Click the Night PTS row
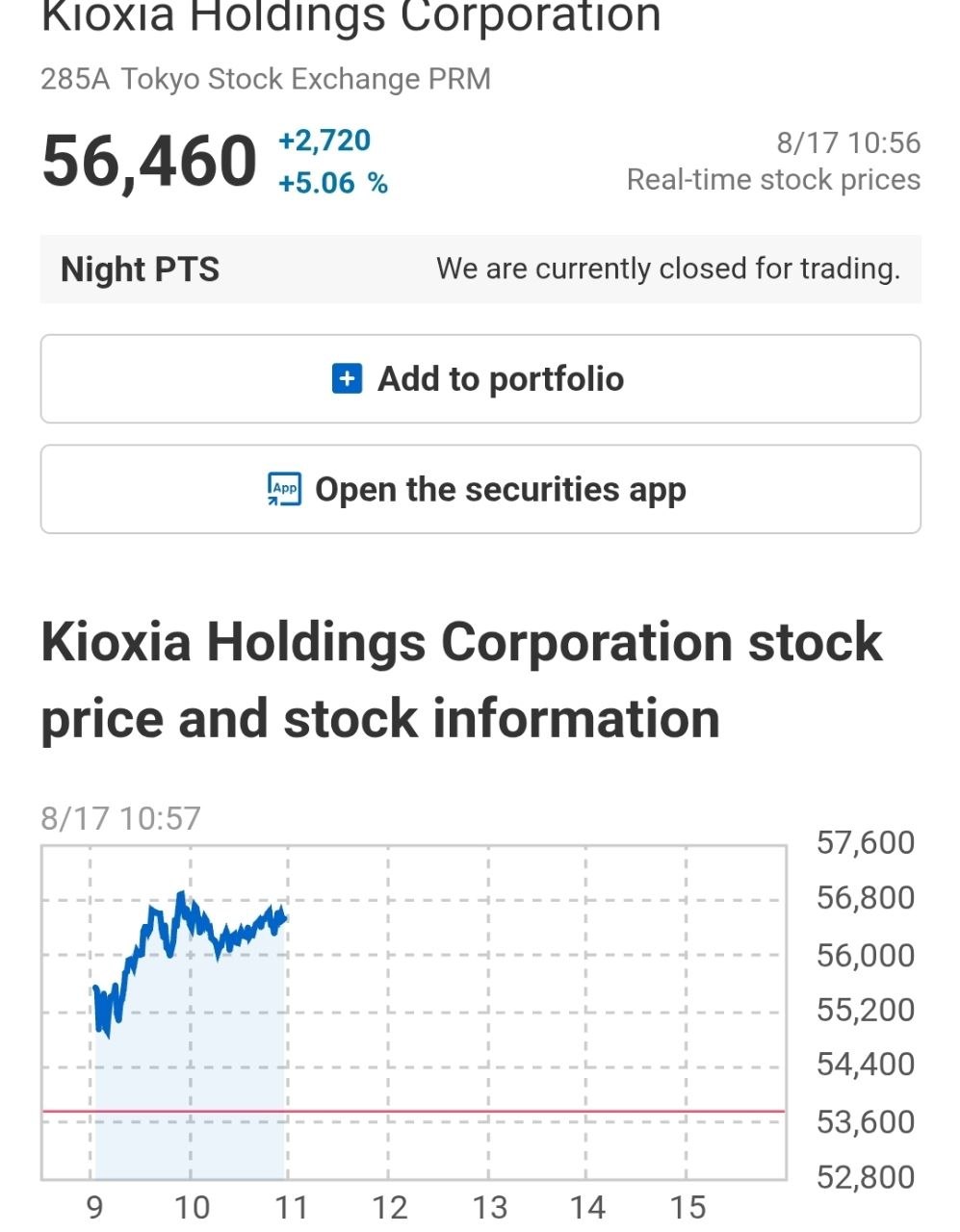 point(480,269)
